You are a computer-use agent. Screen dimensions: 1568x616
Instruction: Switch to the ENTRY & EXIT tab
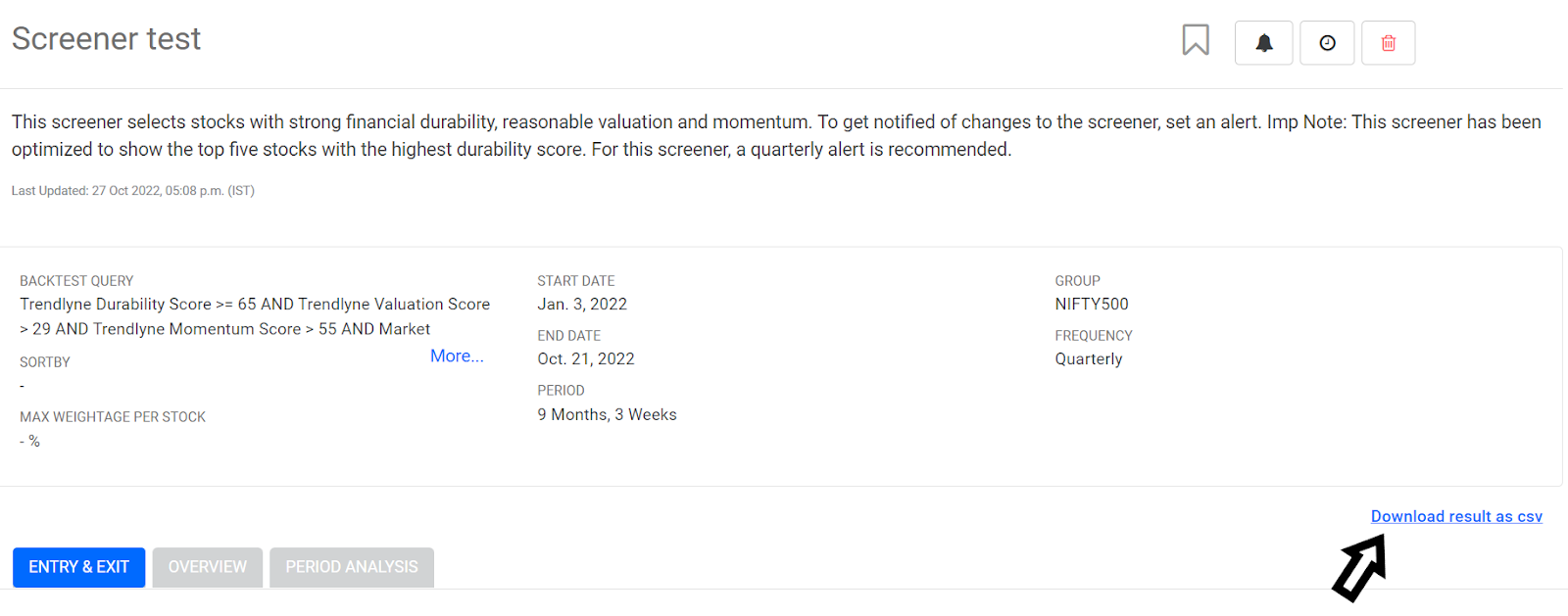[78, 567]
